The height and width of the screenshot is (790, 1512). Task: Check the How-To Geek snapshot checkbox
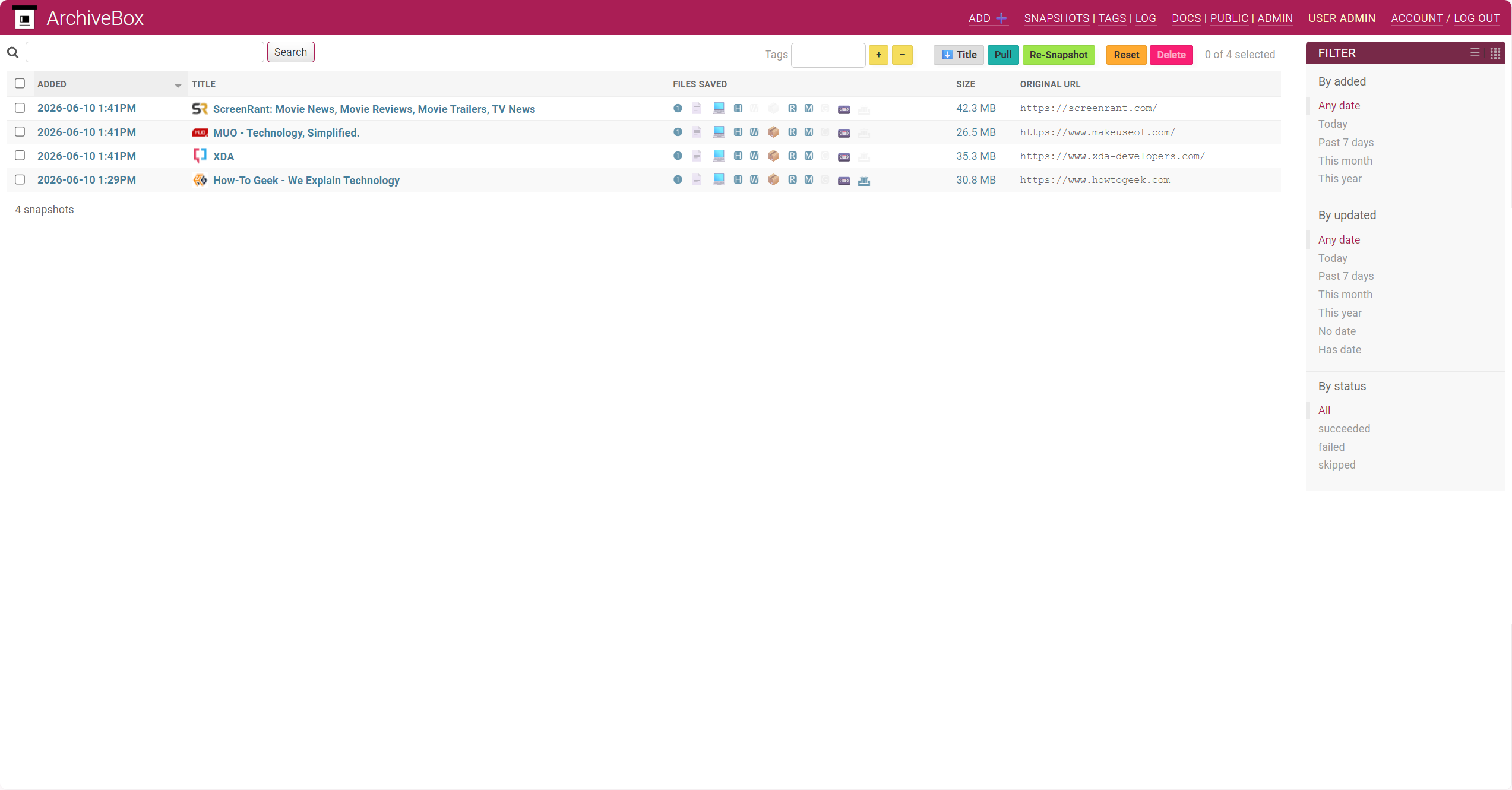(x=20, y=179)
